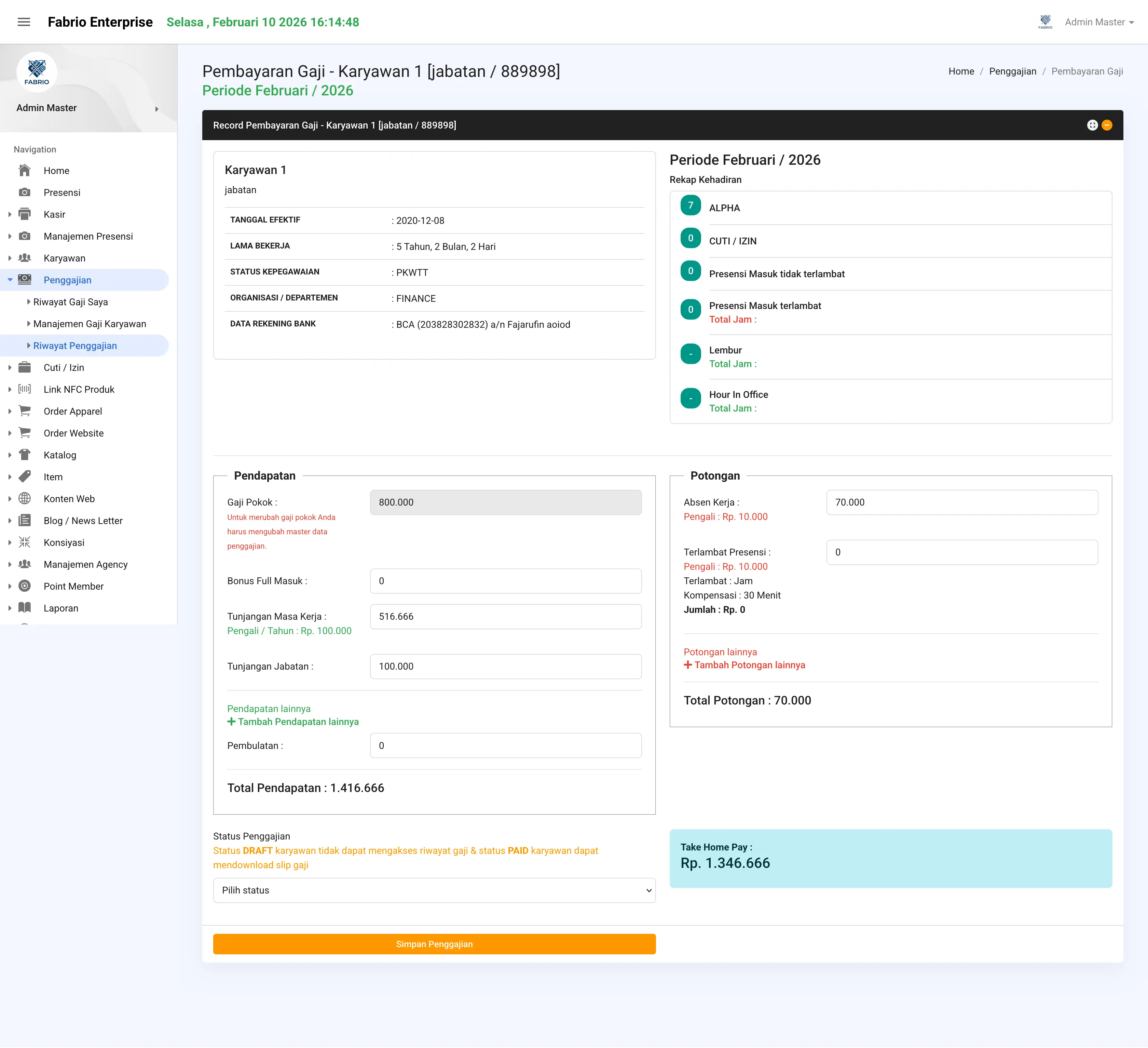
Task: Click the Point Member target icon
Action: [x=25, y=586]
